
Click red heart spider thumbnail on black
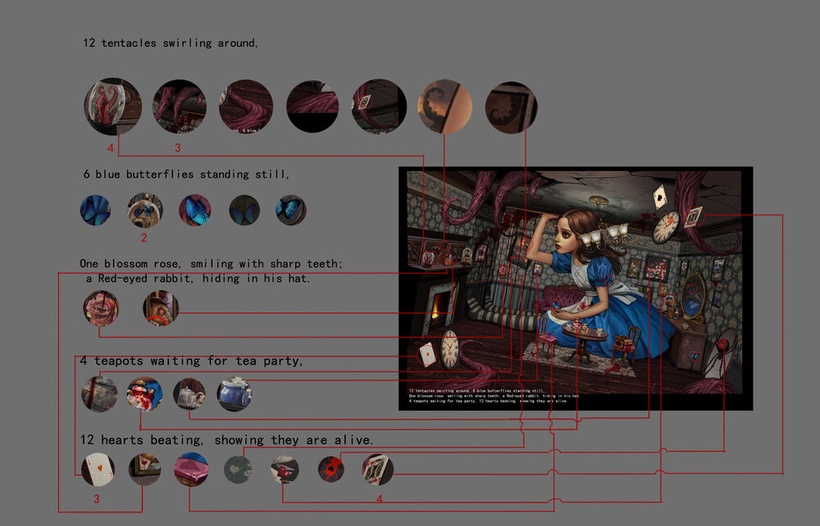tap(331, 469)
